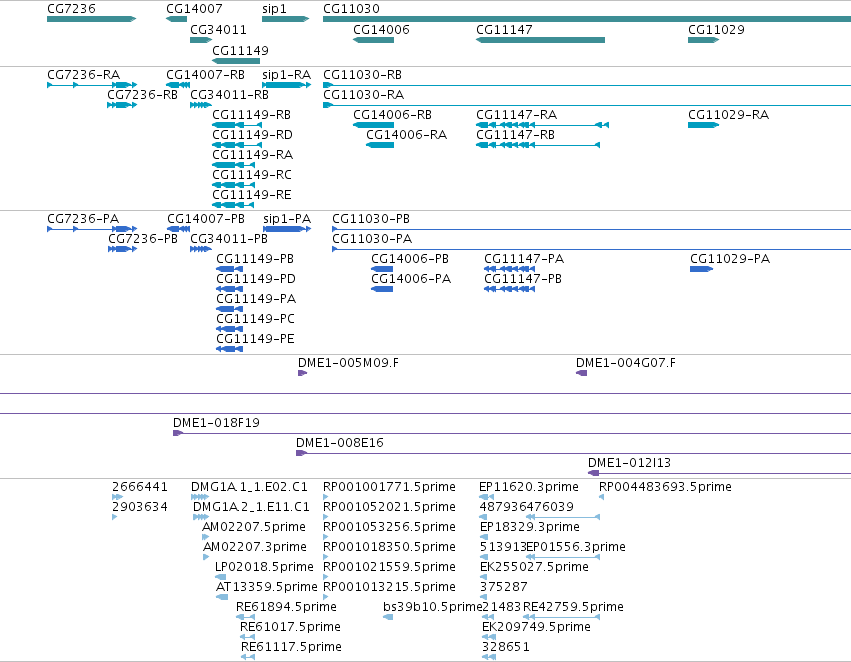Click EST EK209749.5prime
Viewport: 851px width, 662px height.
coord(536,627)
